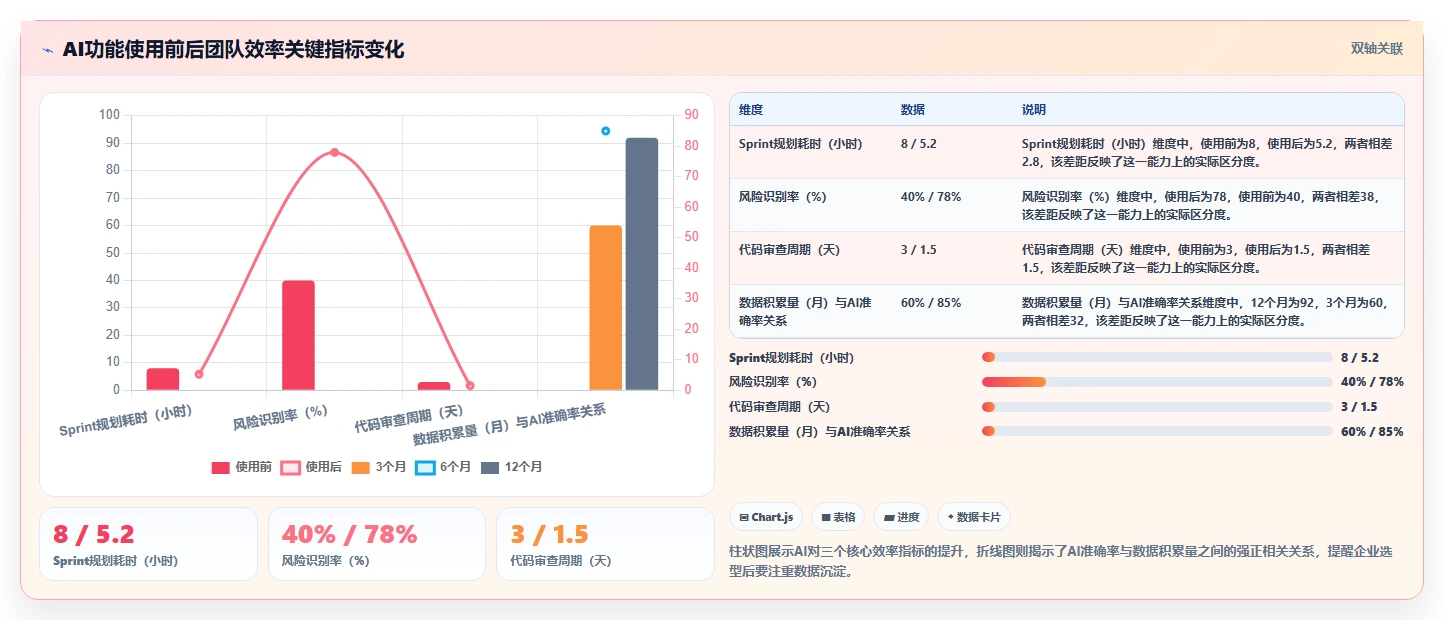Viewport: 1444px width, 620px height.
Task: Click the orange 3个月 bar
Action: pyautogui.click(x=605, y=307)
